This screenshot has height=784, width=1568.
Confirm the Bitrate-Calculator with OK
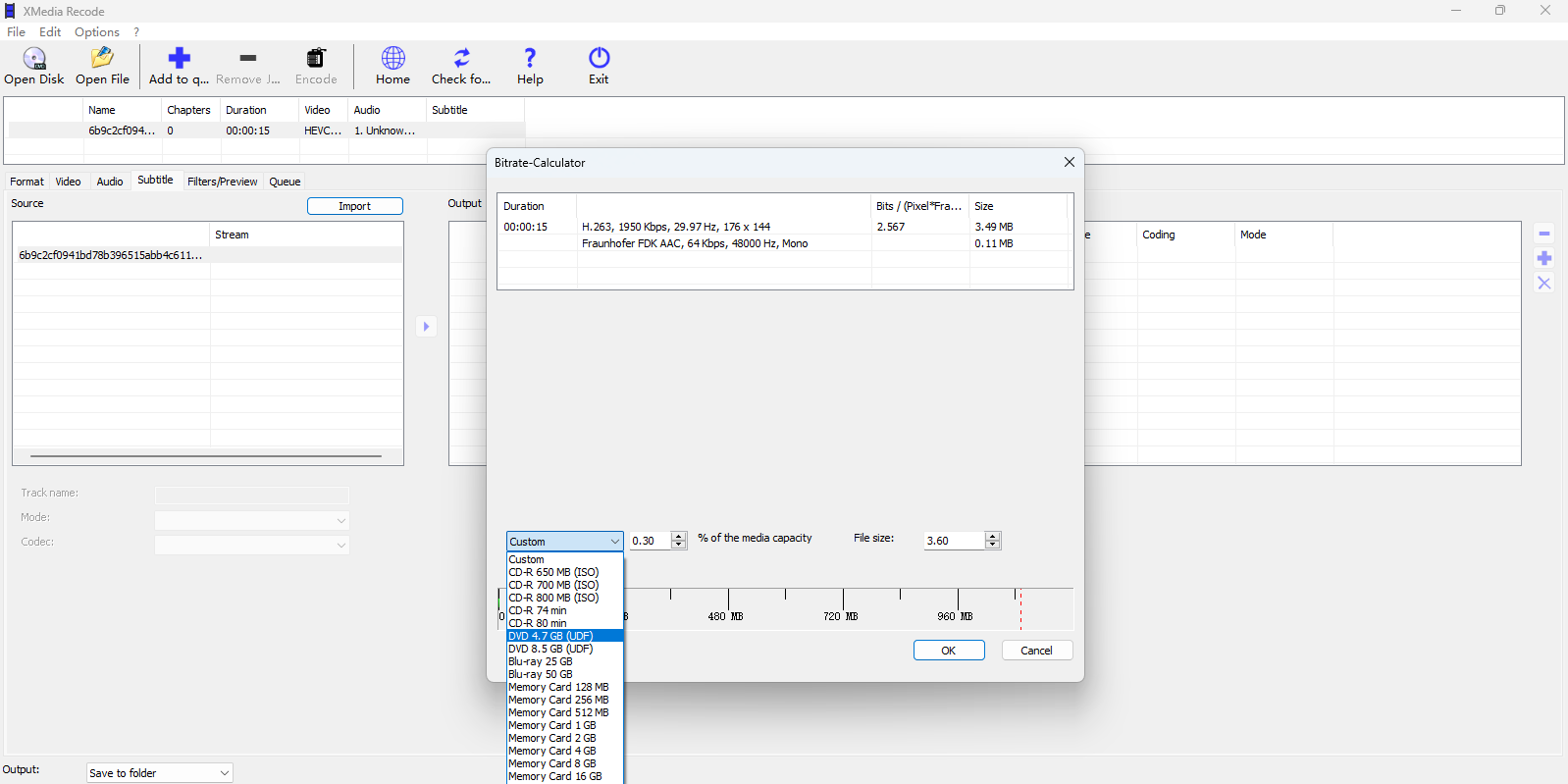[x=948, y=651]
